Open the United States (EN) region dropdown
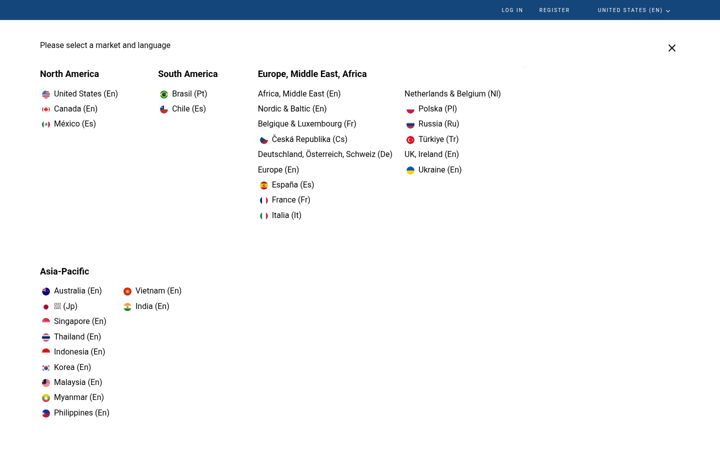This screenshot has height=450, width=720. 634,10
